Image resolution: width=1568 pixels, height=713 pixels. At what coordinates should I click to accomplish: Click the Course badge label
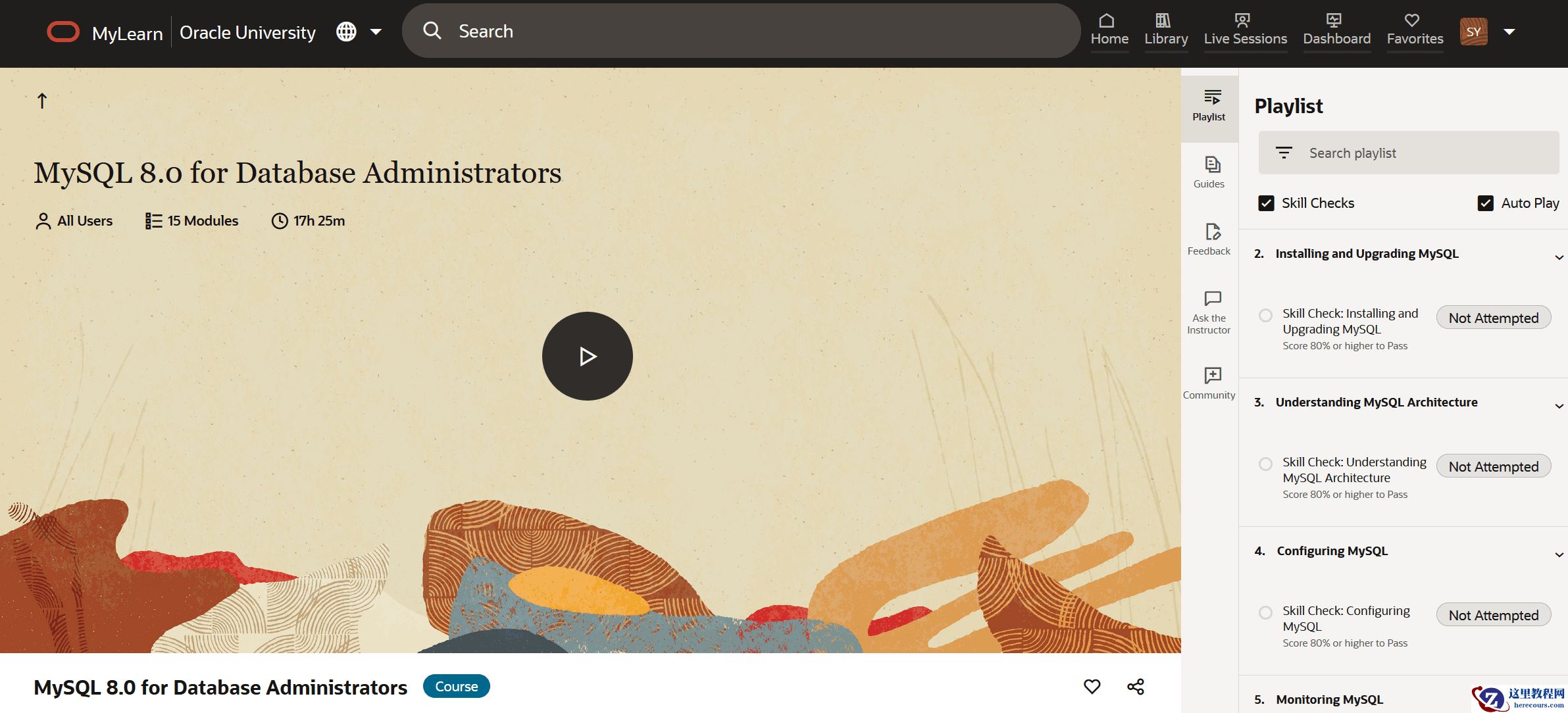point(457,686)
